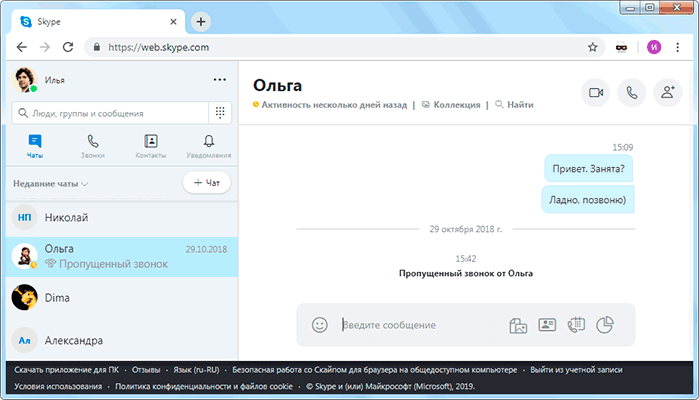Screen dimensions: 699x400
Task: Switch to the Звонки tab
Action: (x=93, y=146)
